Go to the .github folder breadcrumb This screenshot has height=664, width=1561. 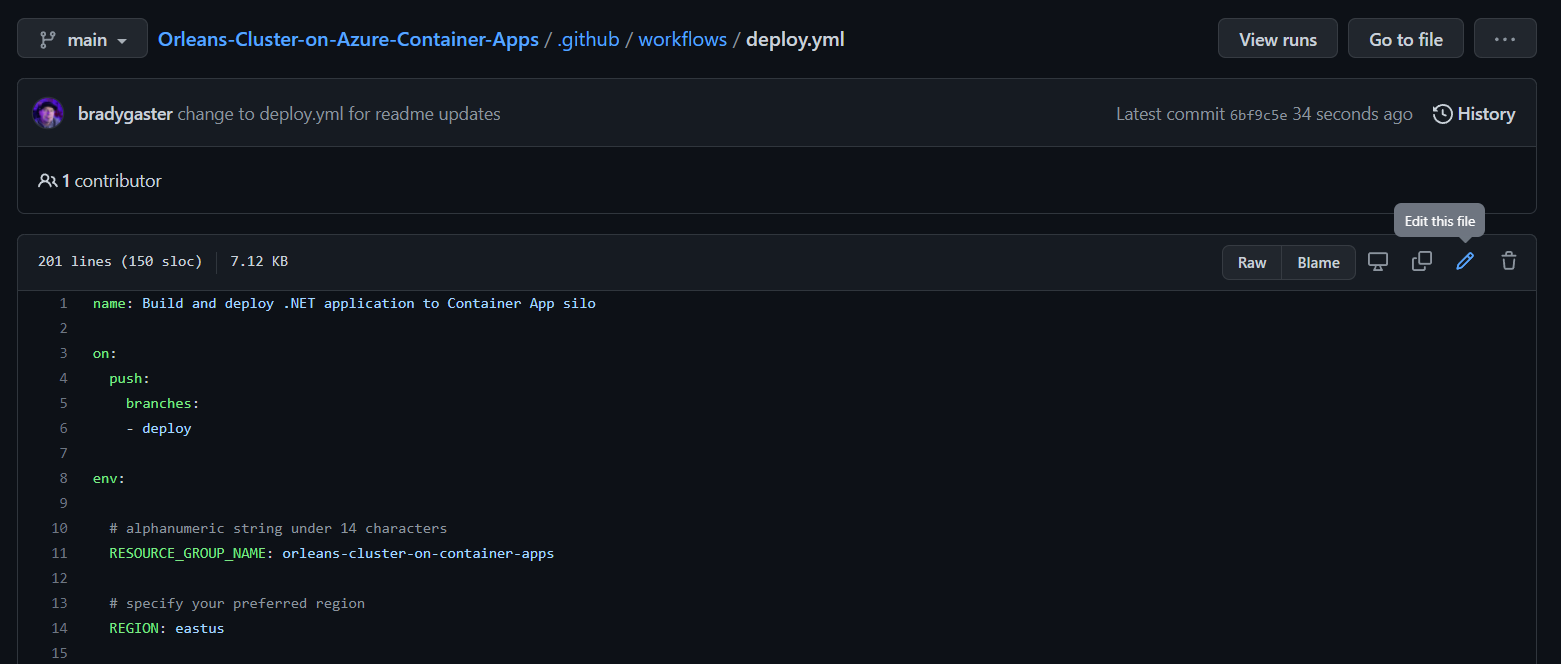588,40
